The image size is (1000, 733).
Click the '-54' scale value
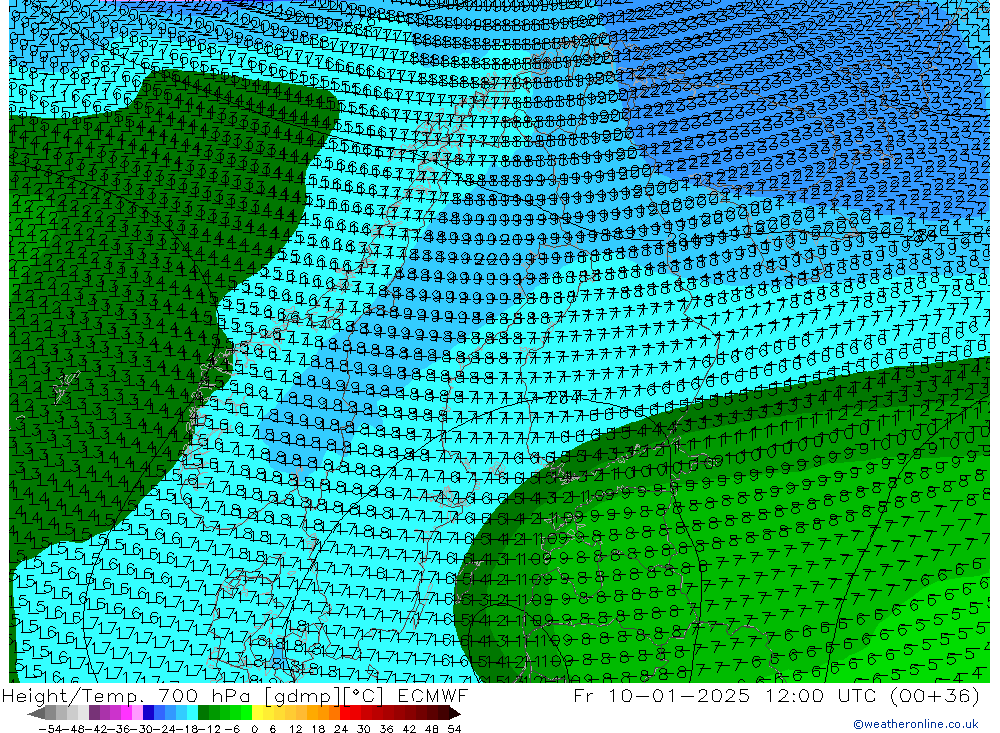point(50,729)
